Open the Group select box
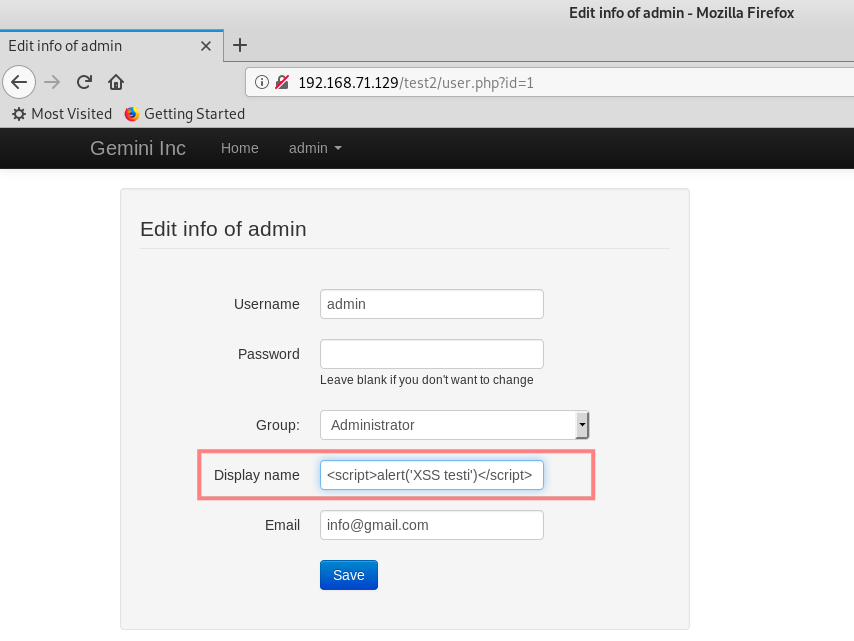 (454, 425)
